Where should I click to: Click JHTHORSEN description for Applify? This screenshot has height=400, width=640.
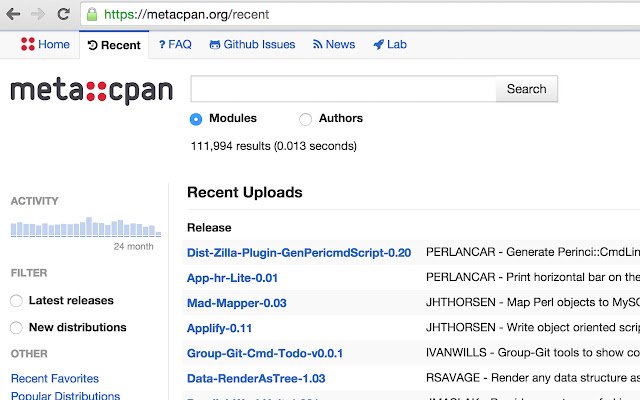(533, 327)
